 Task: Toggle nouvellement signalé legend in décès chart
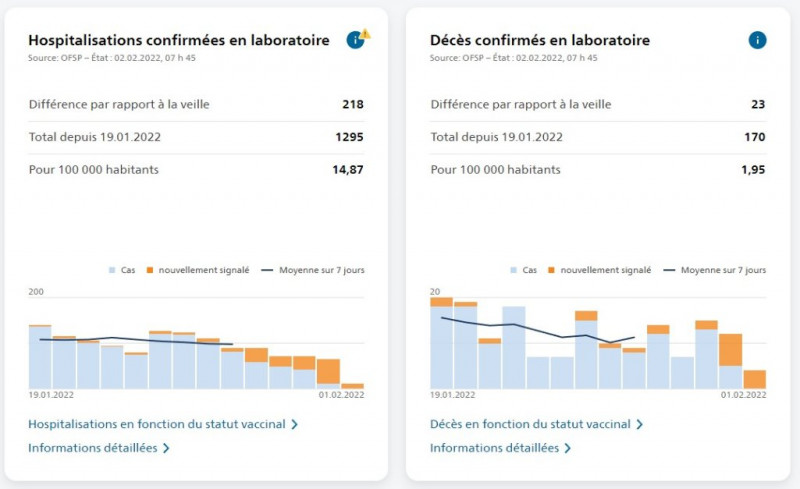(599, 270)
